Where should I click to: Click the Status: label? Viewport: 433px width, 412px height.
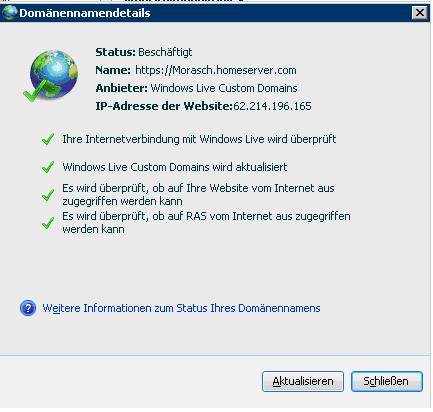tap(115, 52)
